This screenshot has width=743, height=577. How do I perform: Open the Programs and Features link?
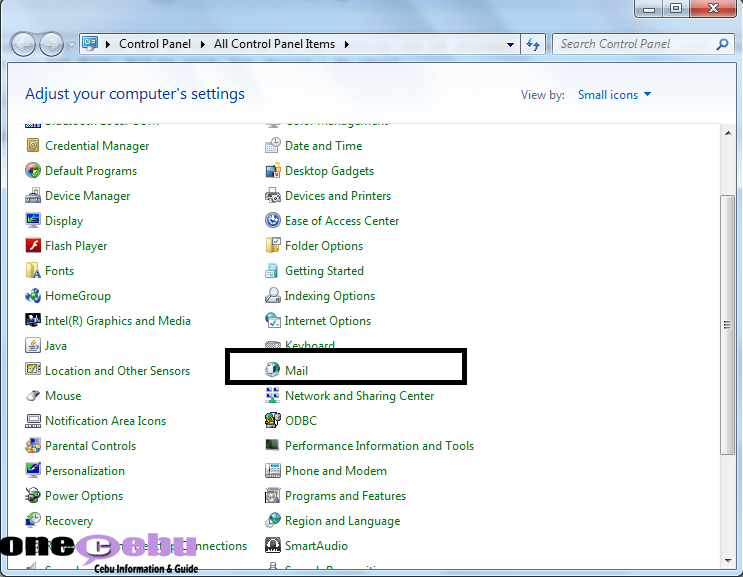click(x=345, y=496)
